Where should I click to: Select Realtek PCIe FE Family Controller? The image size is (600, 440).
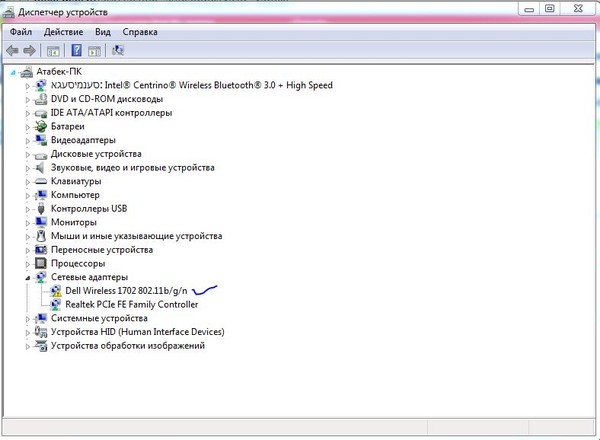click(132, 305)
